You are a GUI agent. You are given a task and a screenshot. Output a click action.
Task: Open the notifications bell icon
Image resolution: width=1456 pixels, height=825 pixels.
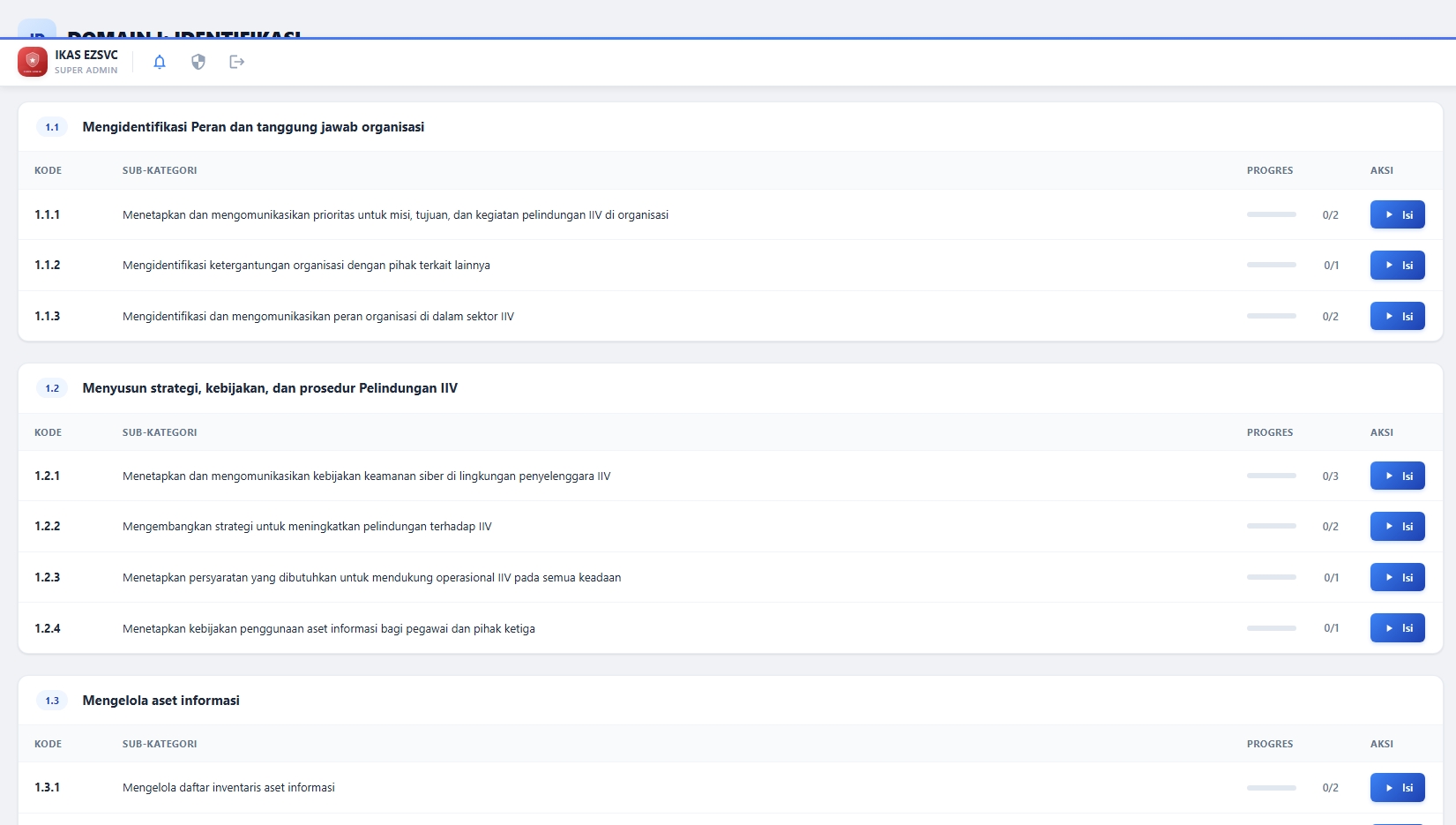(x=160, y=62)
